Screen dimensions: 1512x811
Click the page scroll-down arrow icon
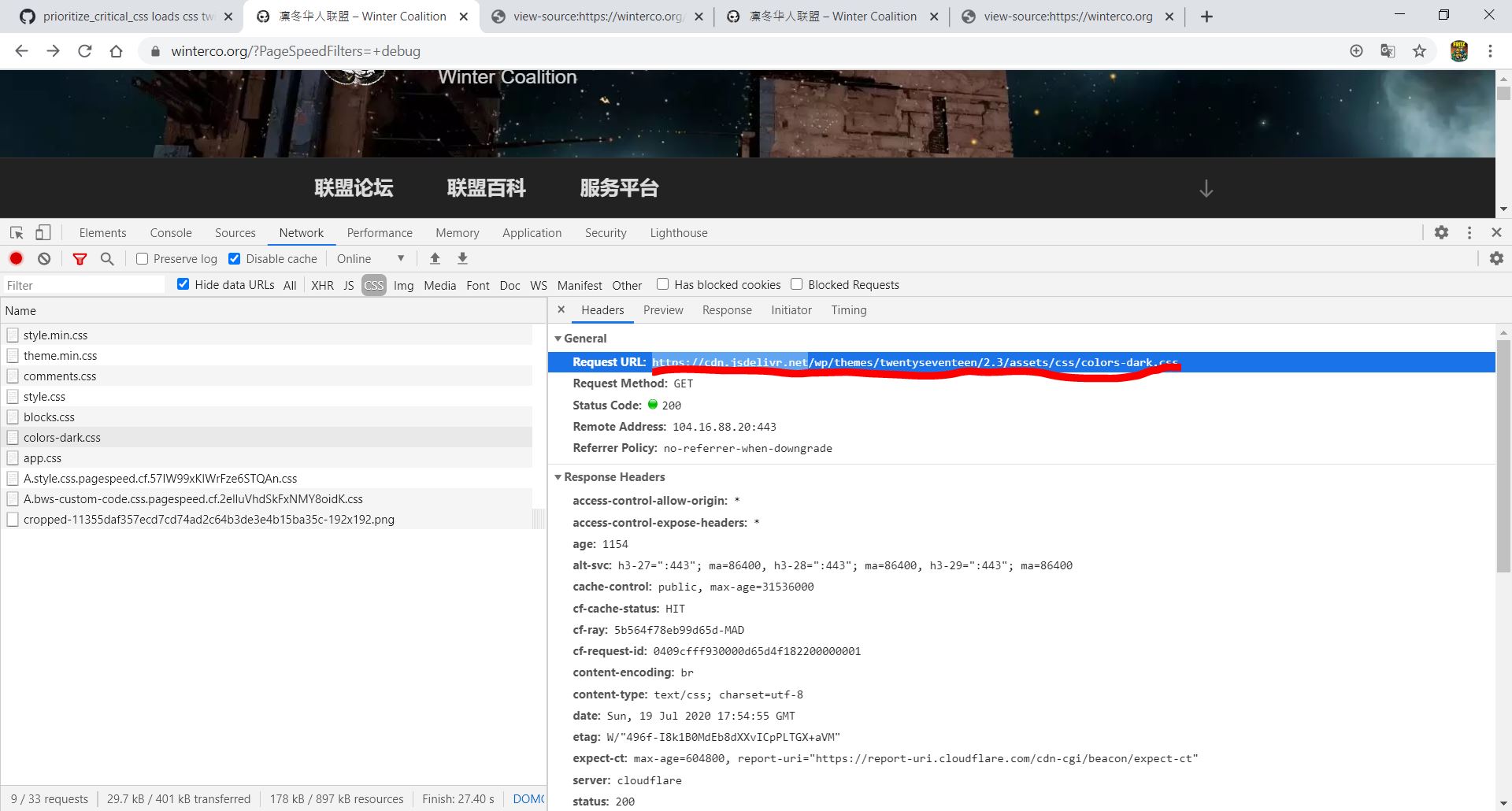1206,188
